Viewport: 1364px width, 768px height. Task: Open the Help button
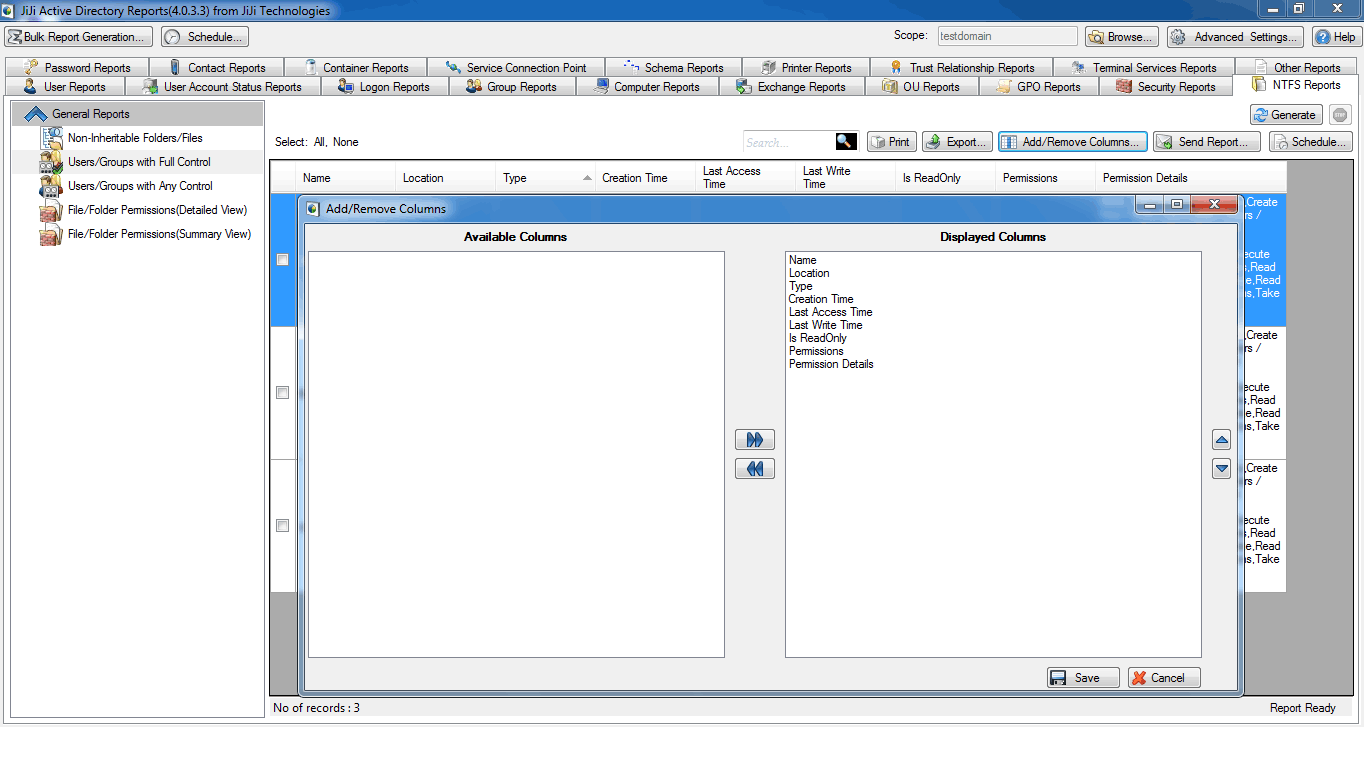coord(1336,37)
